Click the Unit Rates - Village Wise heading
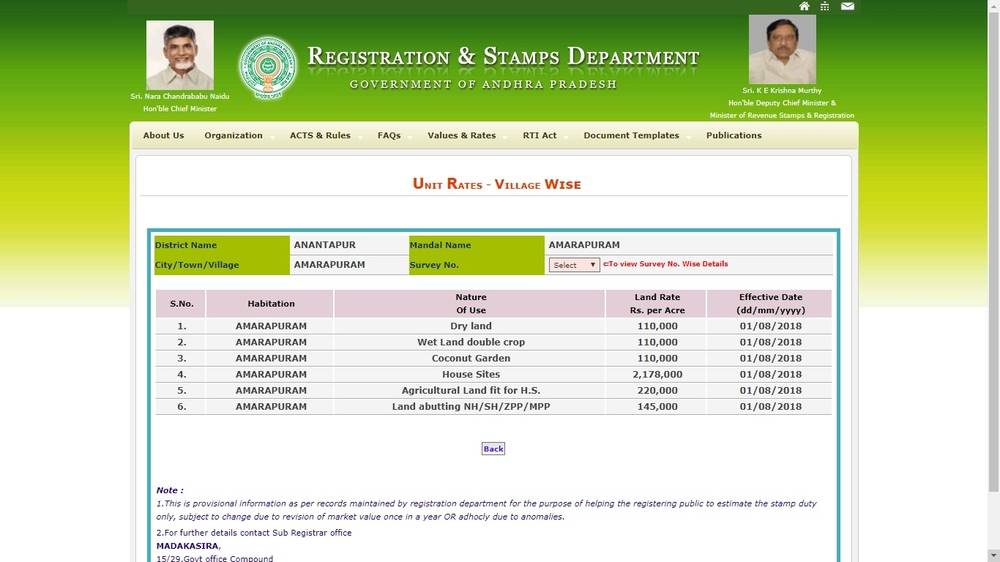 pos(497,184)
